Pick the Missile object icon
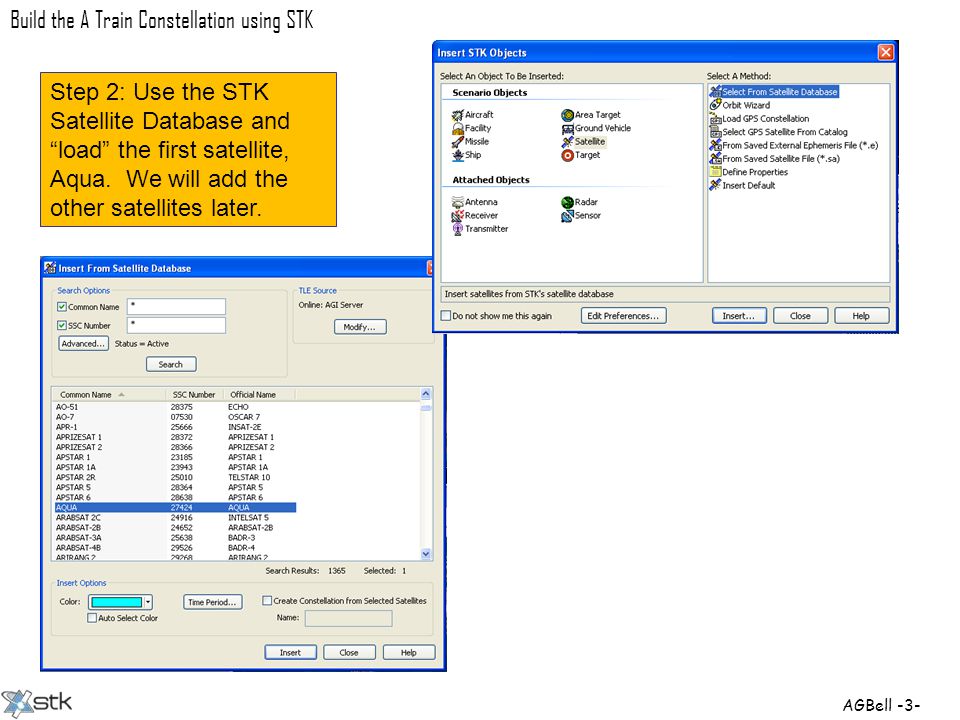Screen dimensions: 960x720 (457, 142)
